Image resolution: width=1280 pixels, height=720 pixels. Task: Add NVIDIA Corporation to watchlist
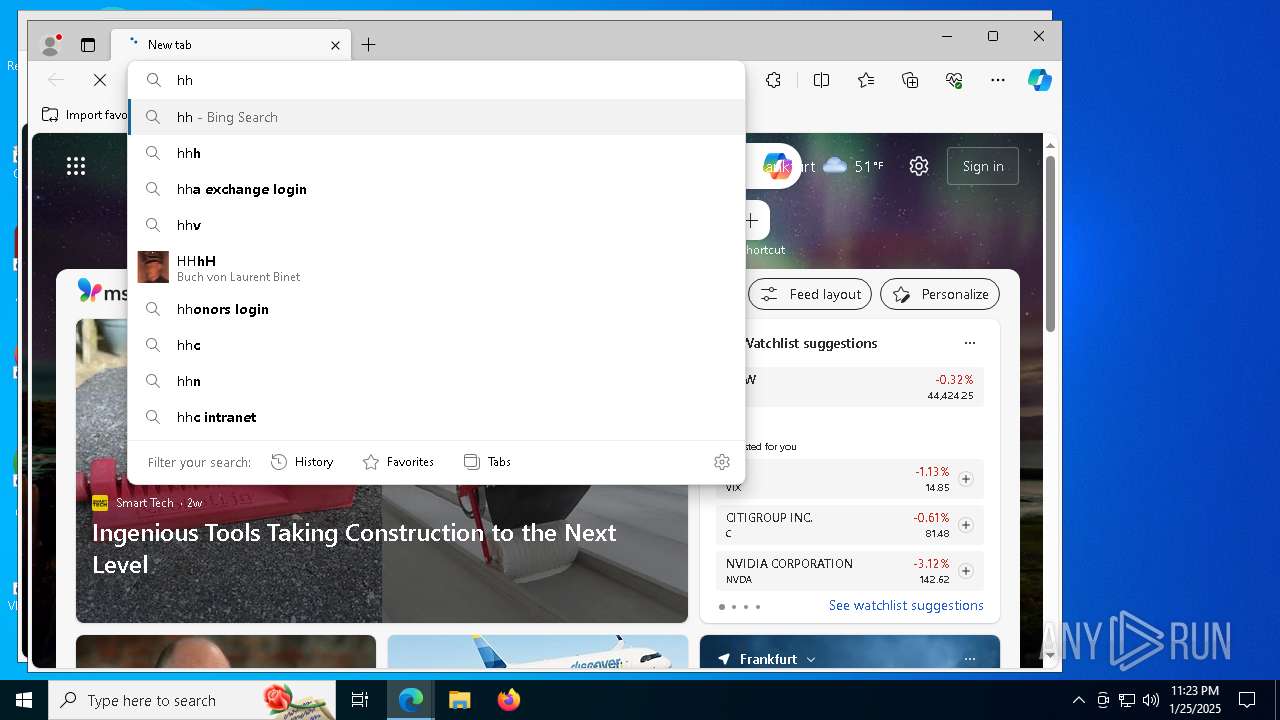tap(966, 571)
